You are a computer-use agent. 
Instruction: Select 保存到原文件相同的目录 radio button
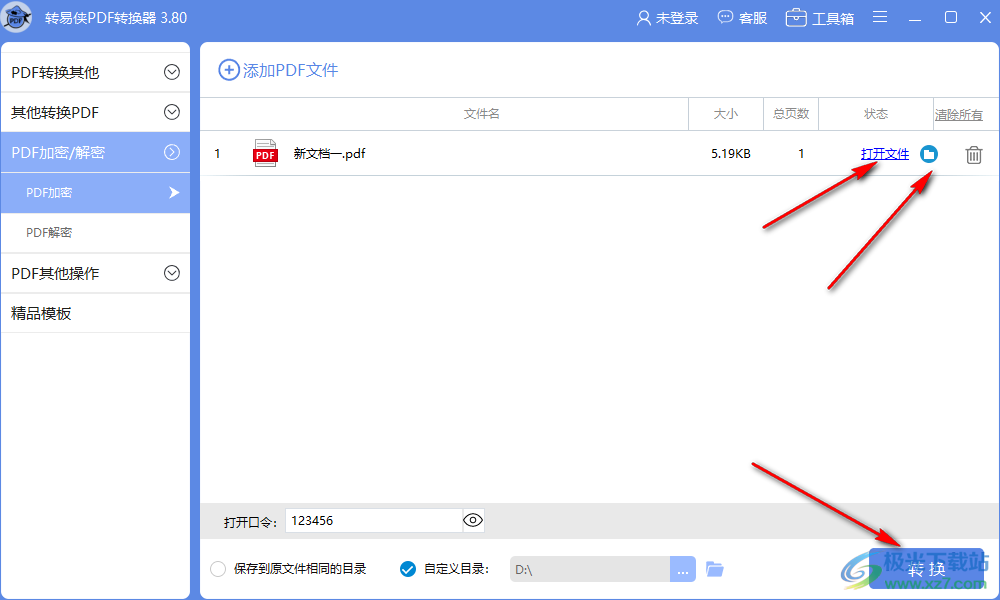218,569
